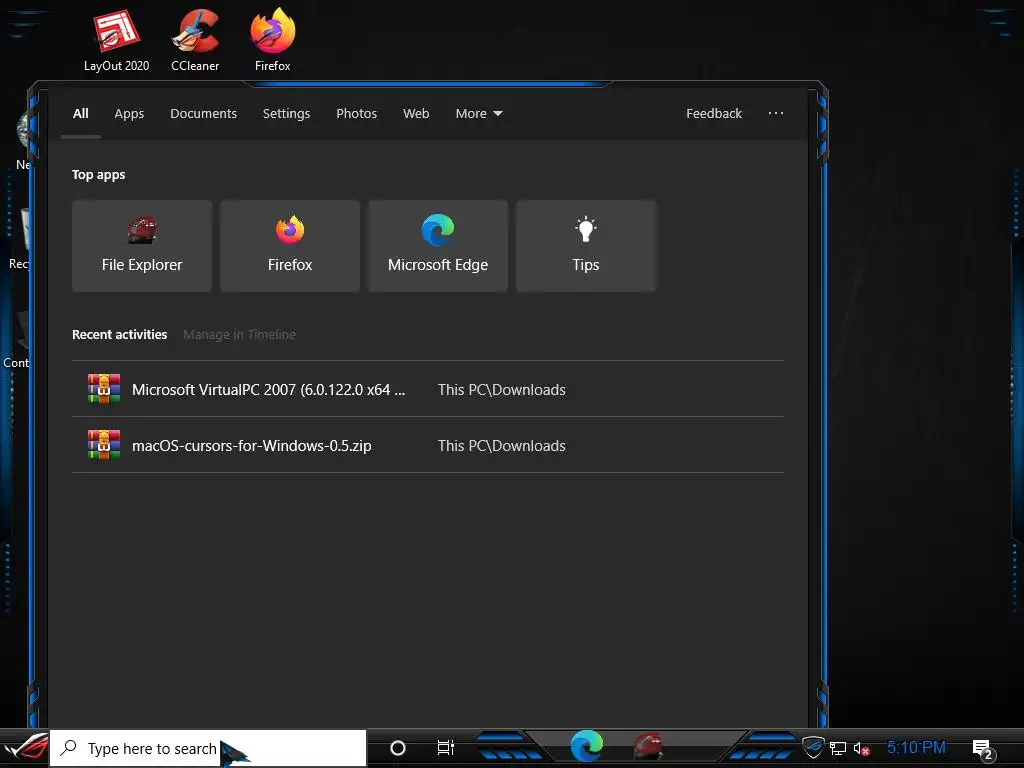This screenshot has height=768, width=1024.
Task: Click Manage in Timeline link
Action: click(x=240, y=334)
